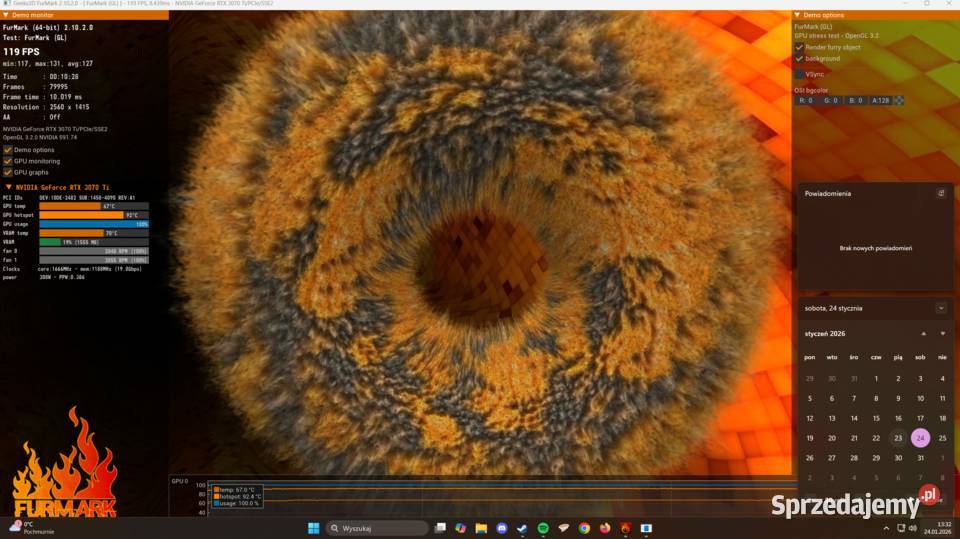Click the graph legend hotspot: 92.4 °C

(x=236, y=497)
